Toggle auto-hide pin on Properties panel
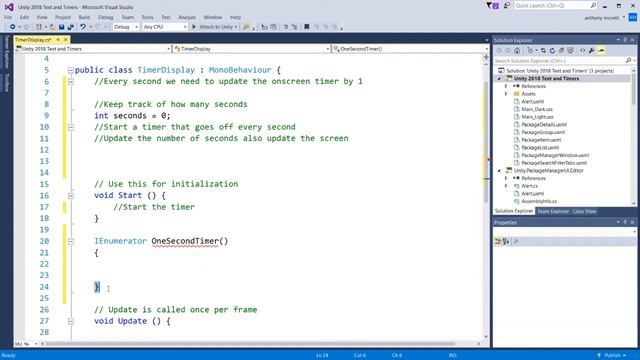The height and width of the screenshot is (360, 640). pos(625,222)
